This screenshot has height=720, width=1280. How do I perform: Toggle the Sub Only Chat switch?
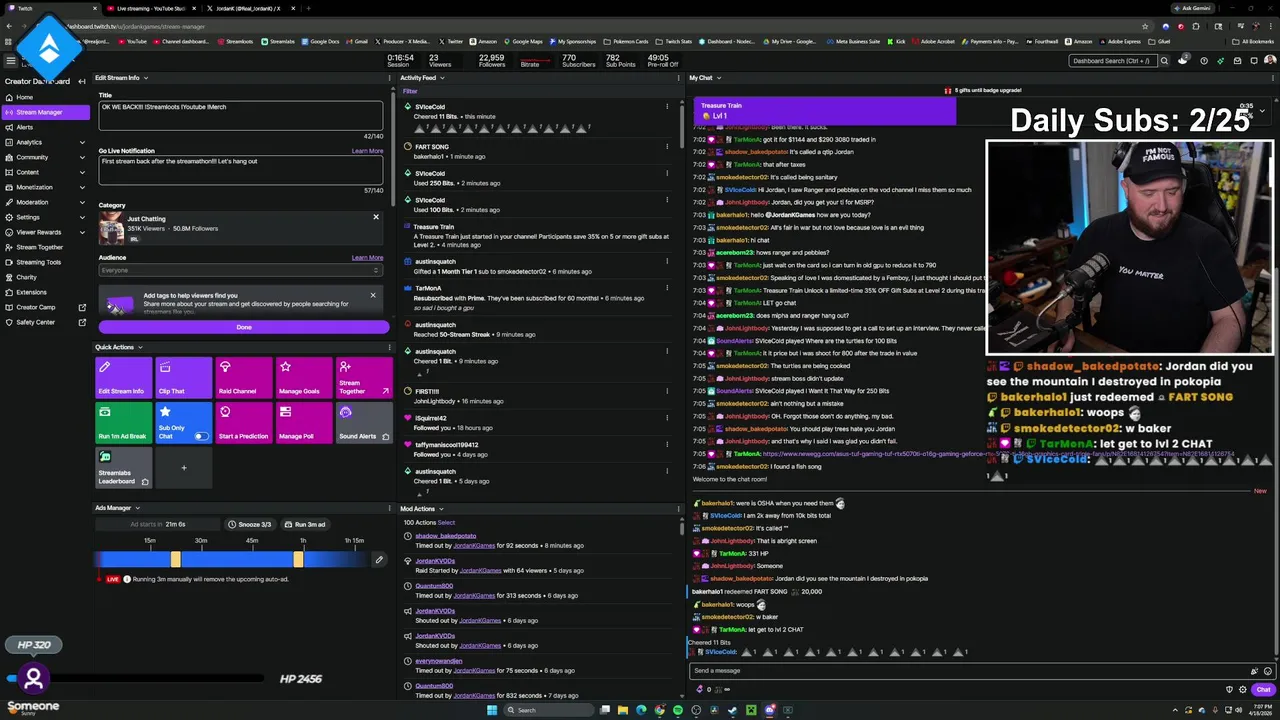click(x=201, y=436)
